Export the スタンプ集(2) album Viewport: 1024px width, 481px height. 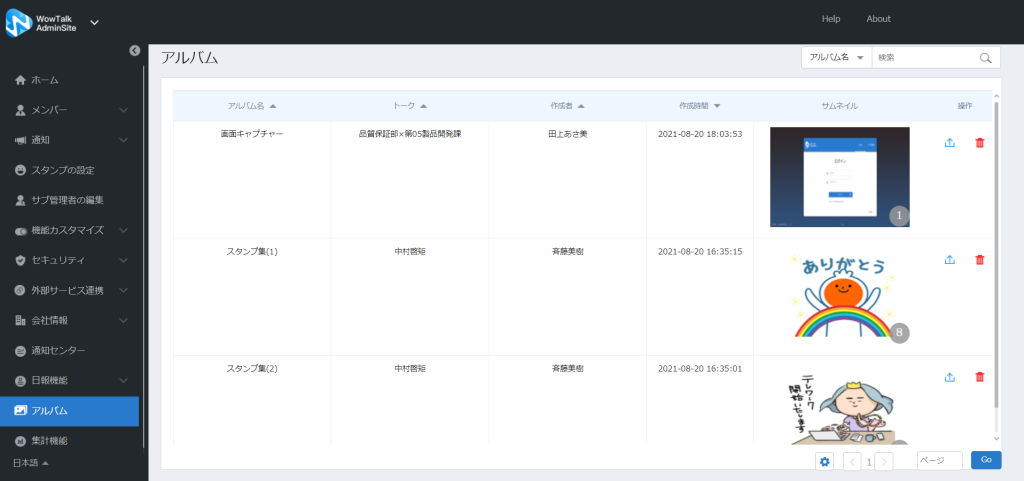pyautogui.click(x=950, y=377)
